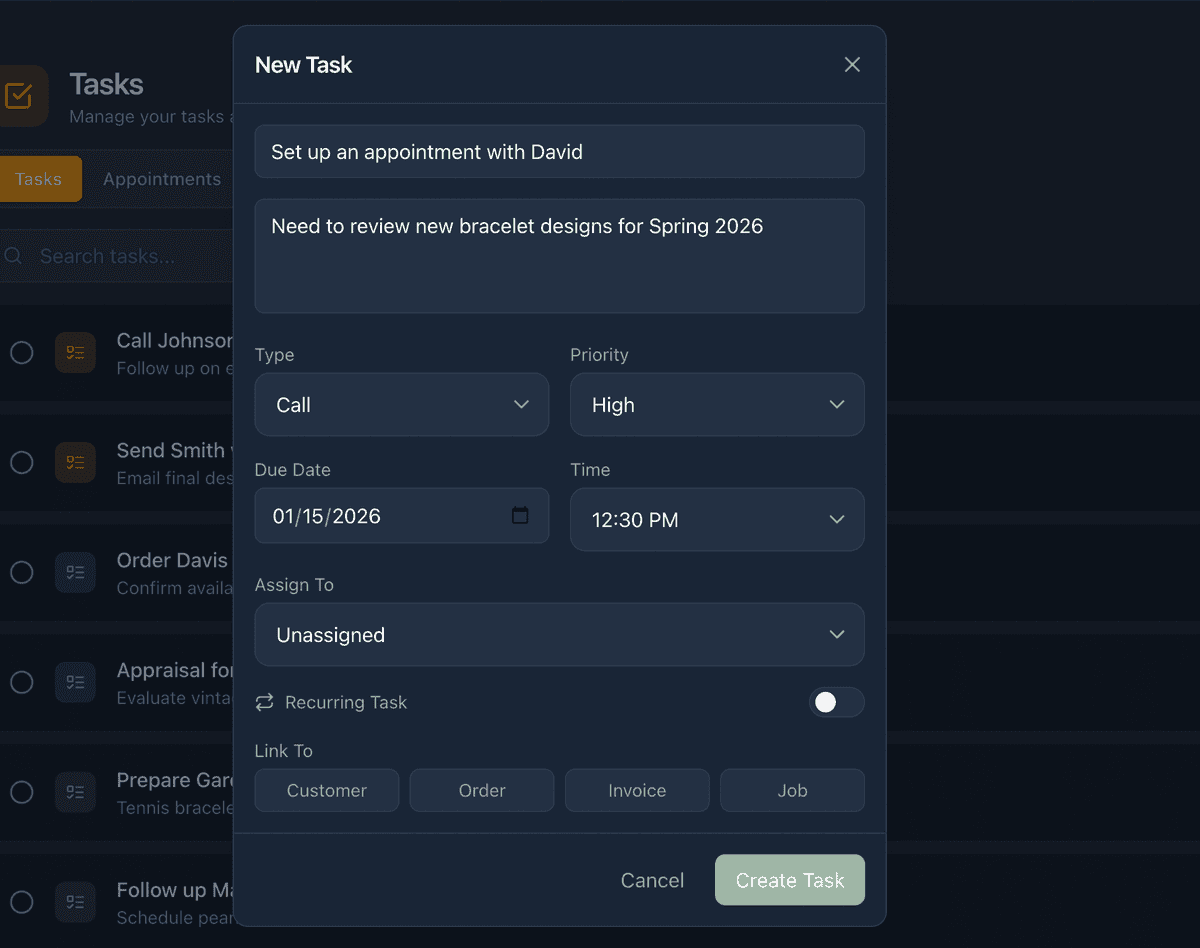Click the task description text area

pos(560,256)
